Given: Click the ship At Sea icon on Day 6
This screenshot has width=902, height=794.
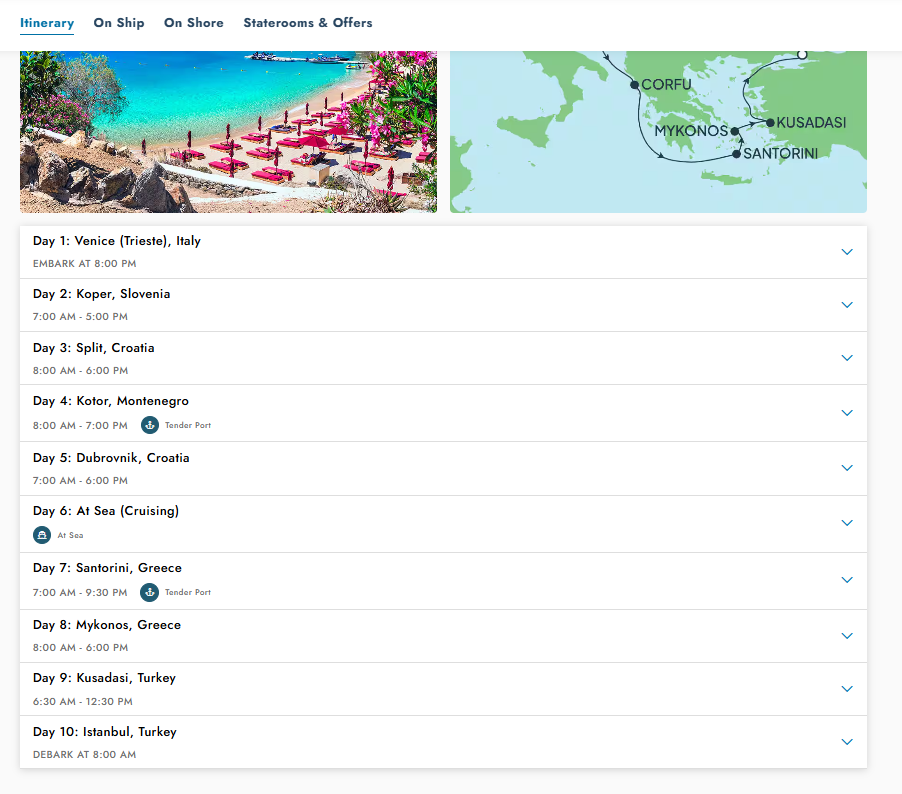Looking at the screenshot, I should click(x=42, y=535).
